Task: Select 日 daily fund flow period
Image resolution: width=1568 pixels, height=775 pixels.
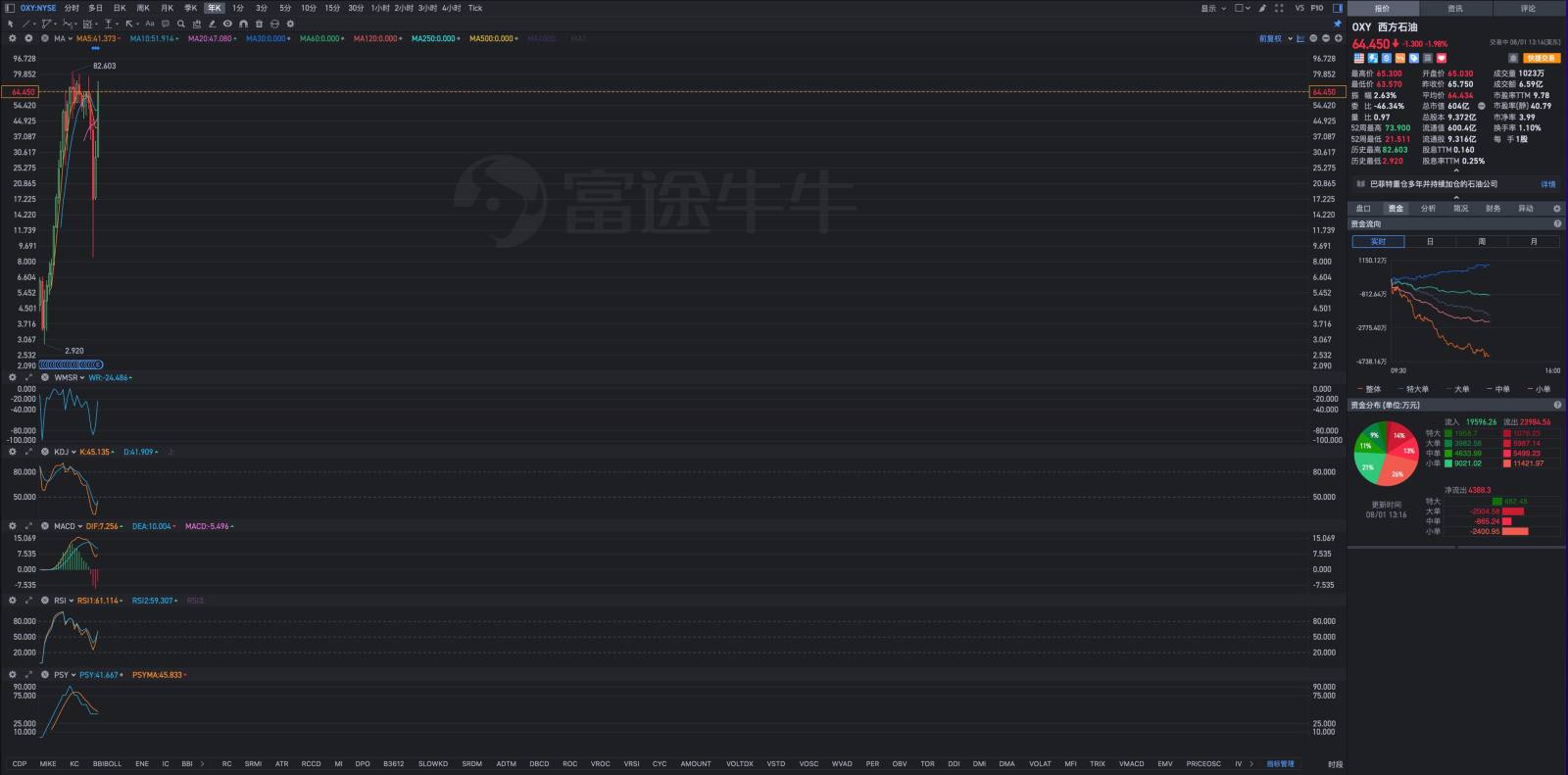Action: 1430,241
